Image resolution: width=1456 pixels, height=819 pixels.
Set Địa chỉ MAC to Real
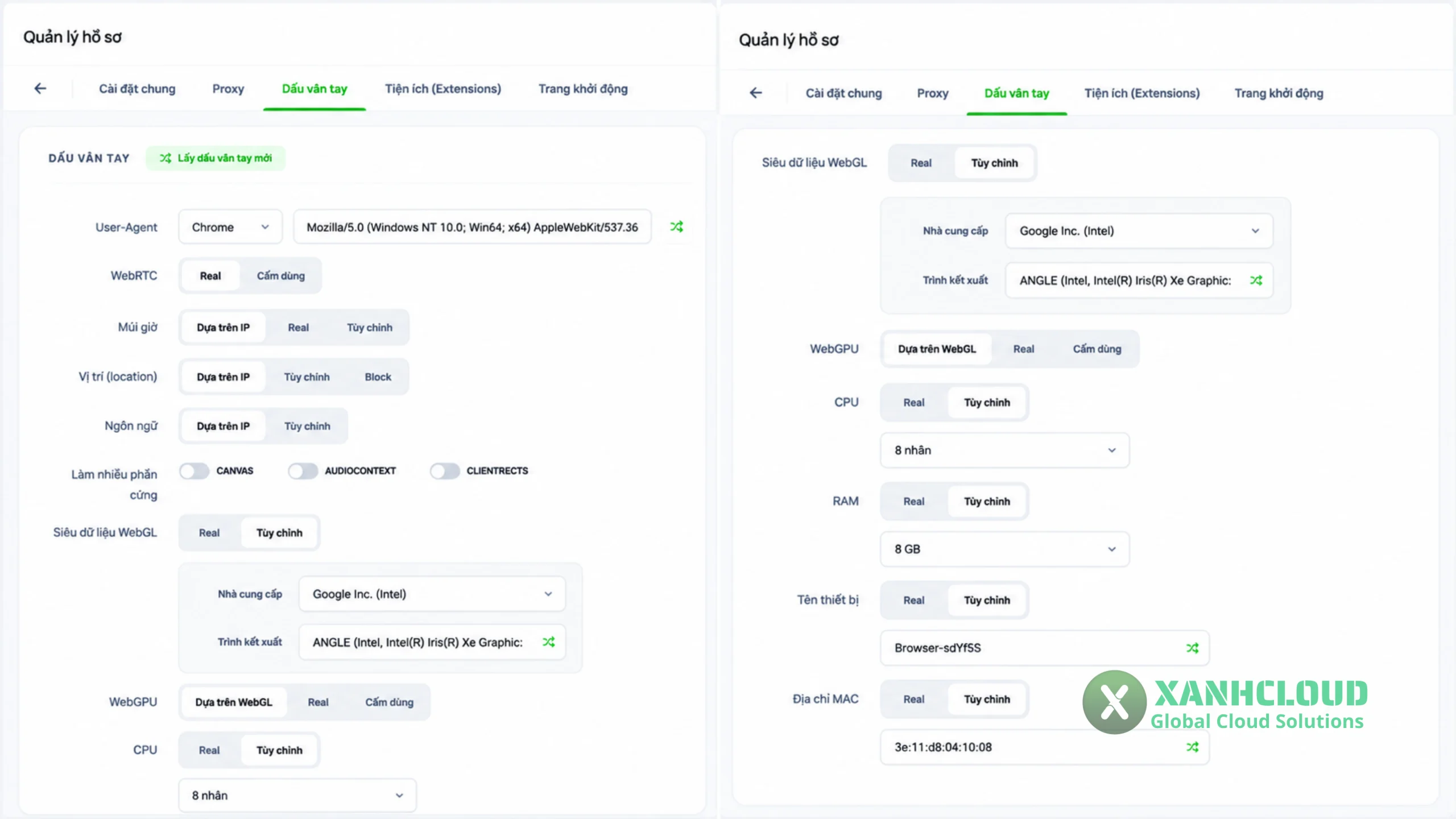coord(914,699)
